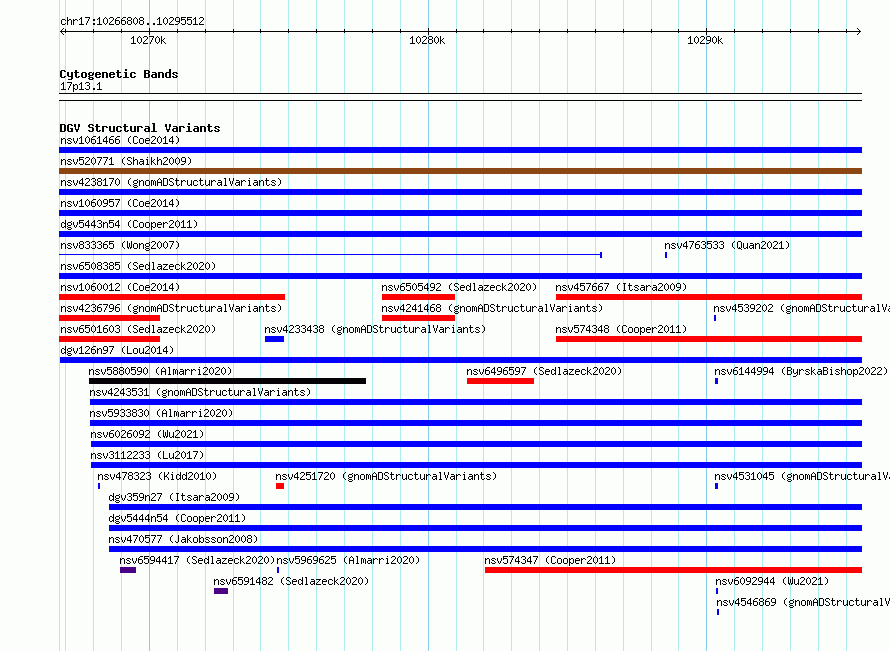Screen dimensions: 890x651
Task: Select the purple nsv6594417 variant block
Action: coord(128,570)
